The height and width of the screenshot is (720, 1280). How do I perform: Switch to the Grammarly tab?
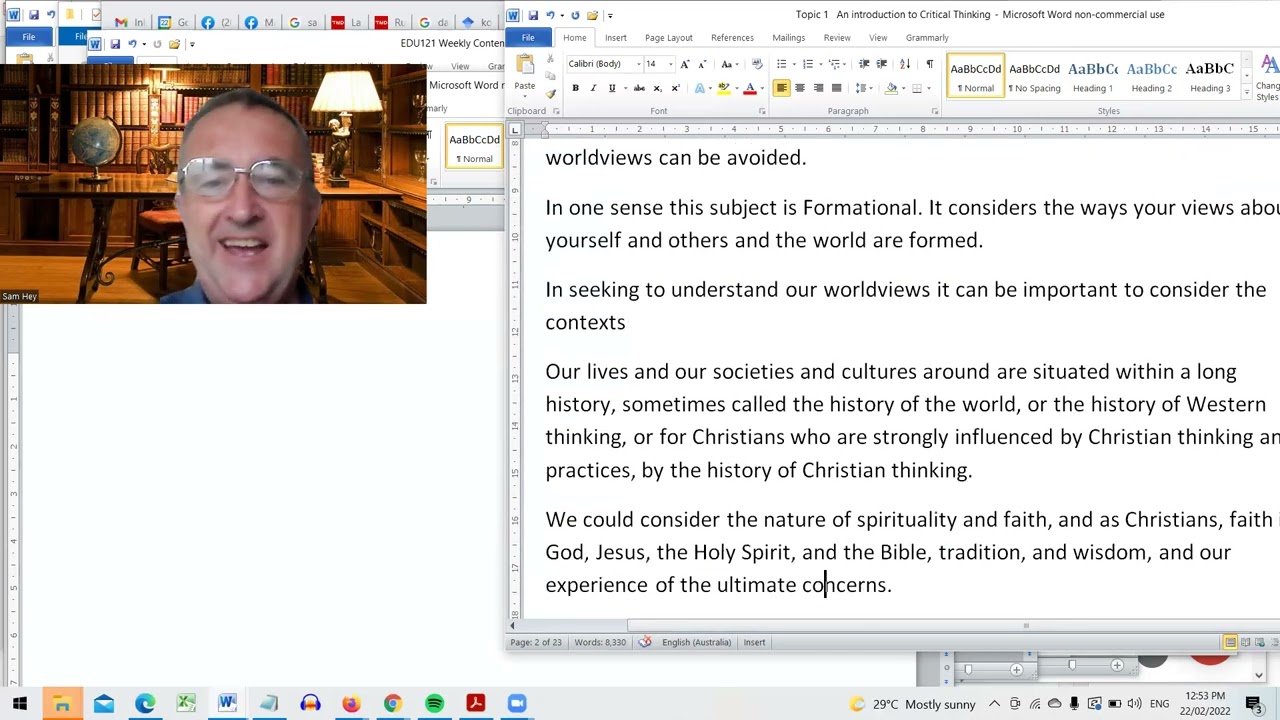(x=927, y=38)
